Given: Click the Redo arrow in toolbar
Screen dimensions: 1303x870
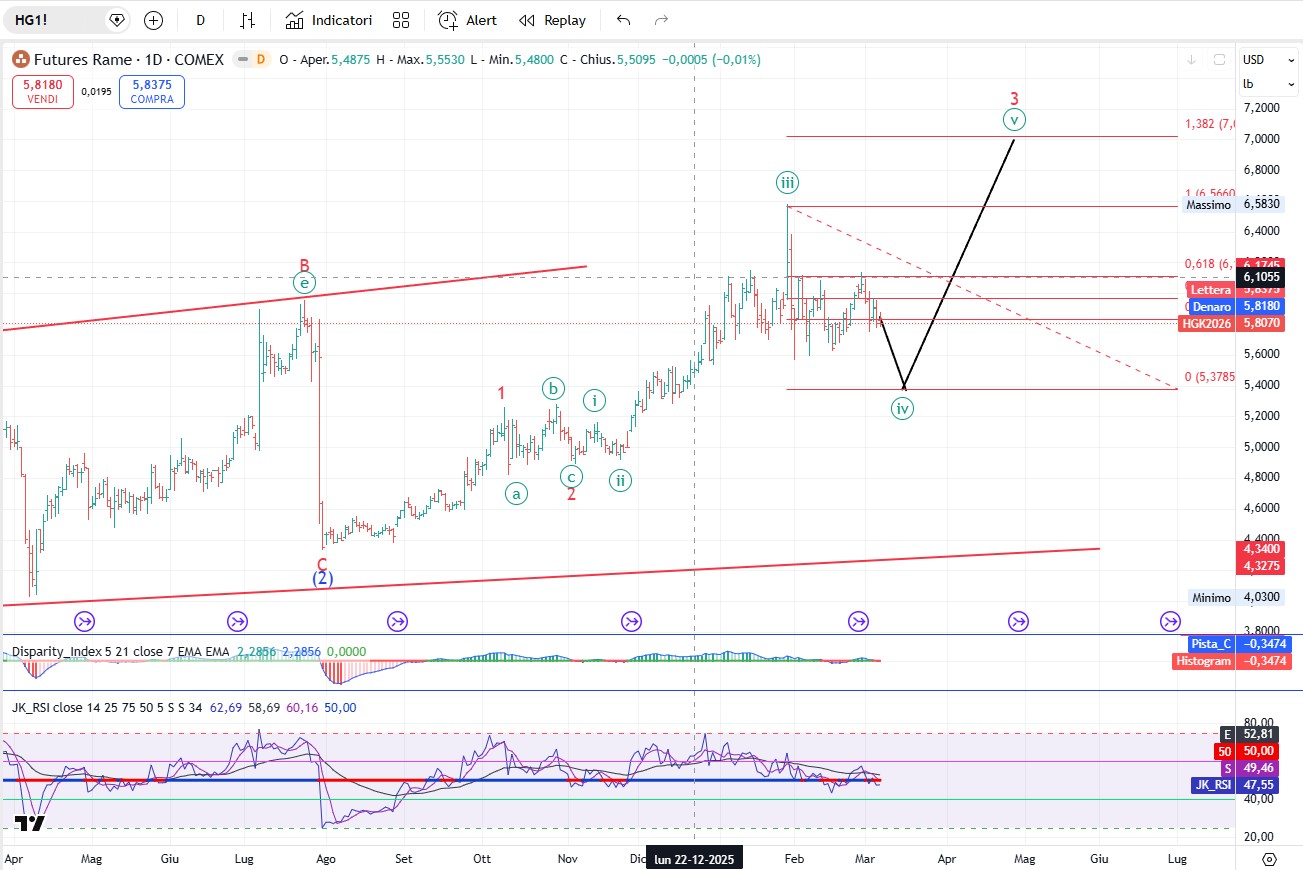Looking at the screenshot, I should click(661, 20).
